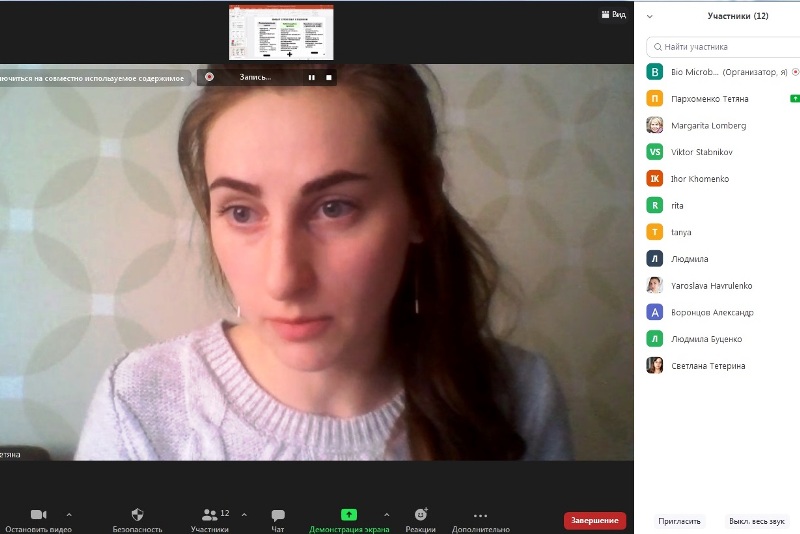
Task: Click the orange IK avatar
Action: (x=655, y=179)
